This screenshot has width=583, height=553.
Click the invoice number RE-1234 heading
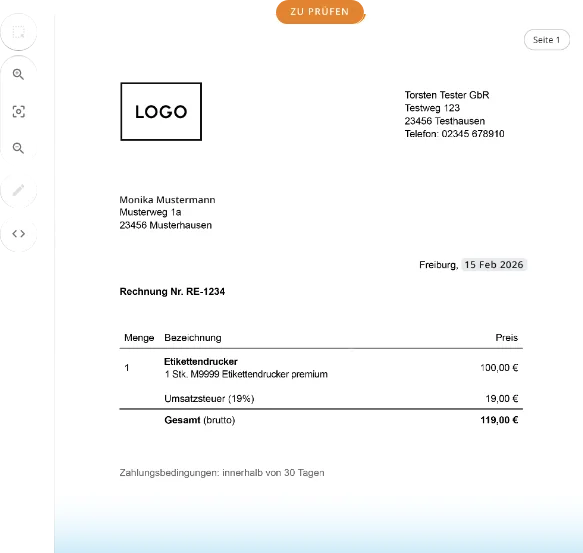pos(172,292)
